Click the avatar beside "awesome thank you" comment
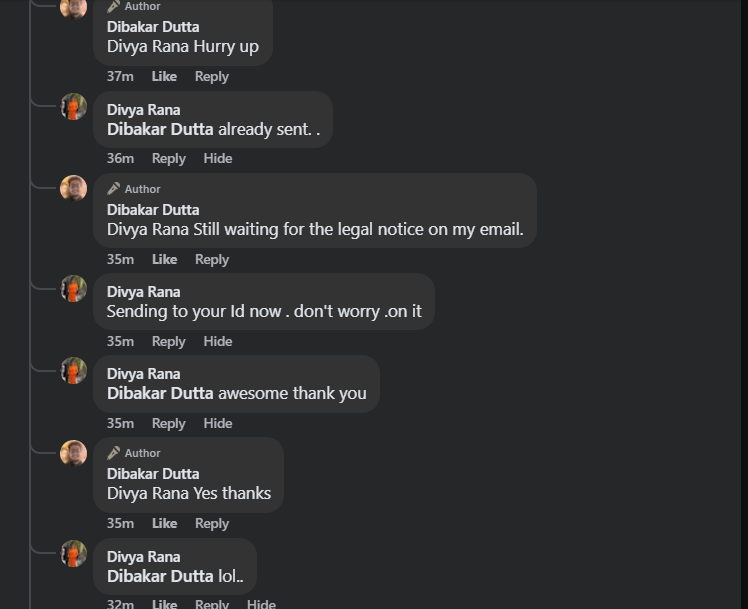Image resolution: width=748 pixels, height=609 pixels. [x=73, y=371]
